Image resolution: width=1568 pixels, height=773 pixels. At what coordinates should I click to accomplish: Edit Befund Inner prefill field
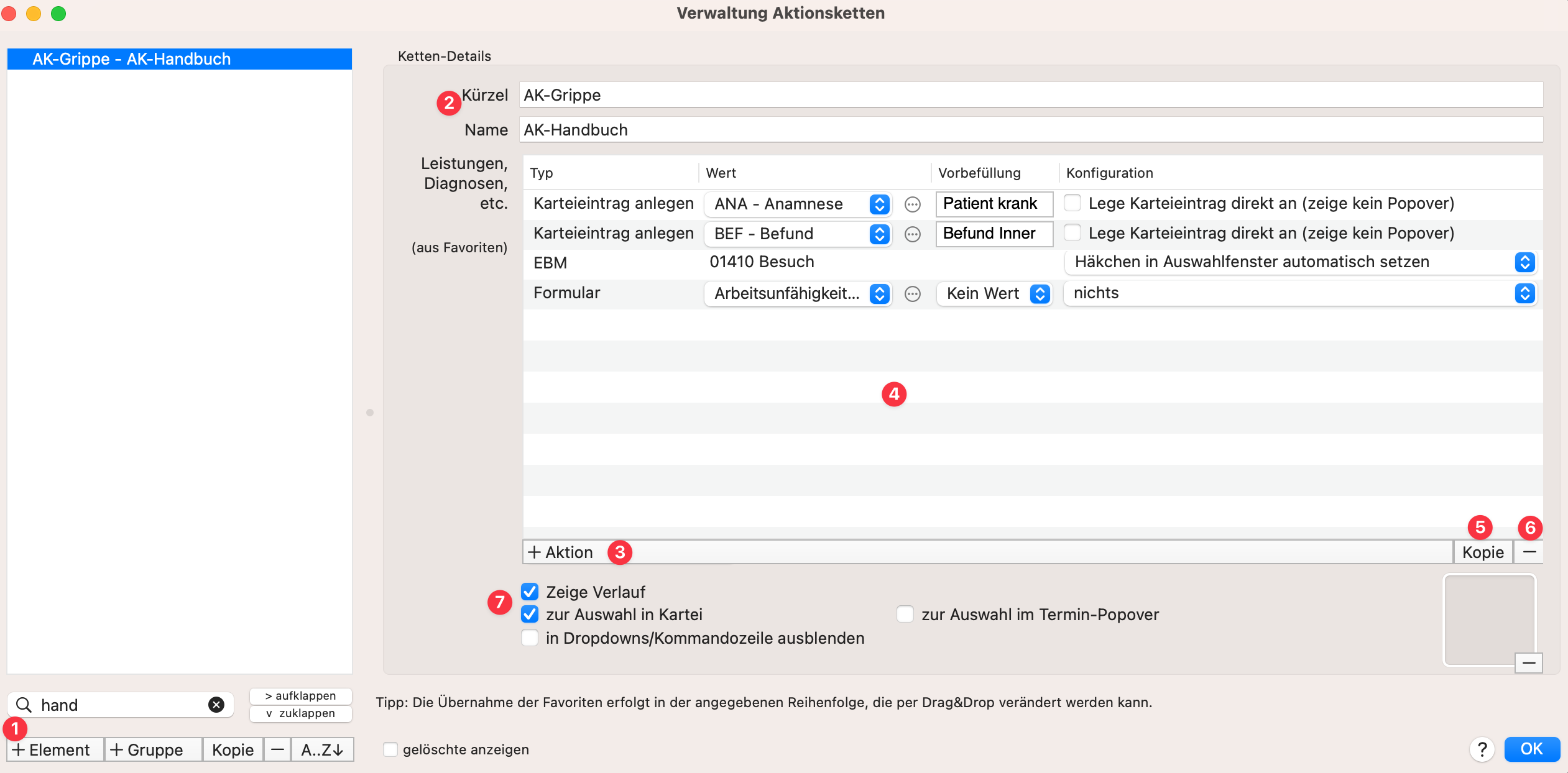pos(994,233)
